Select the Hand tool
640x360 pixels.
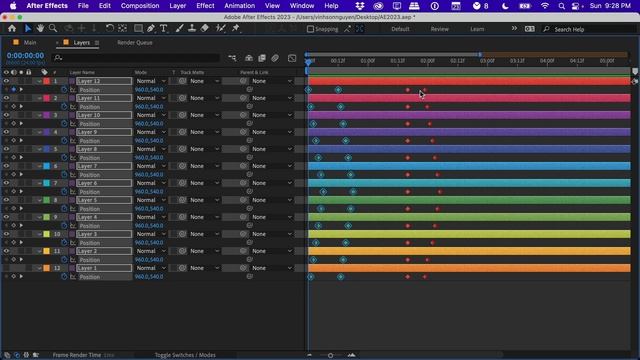click(40, 29)
